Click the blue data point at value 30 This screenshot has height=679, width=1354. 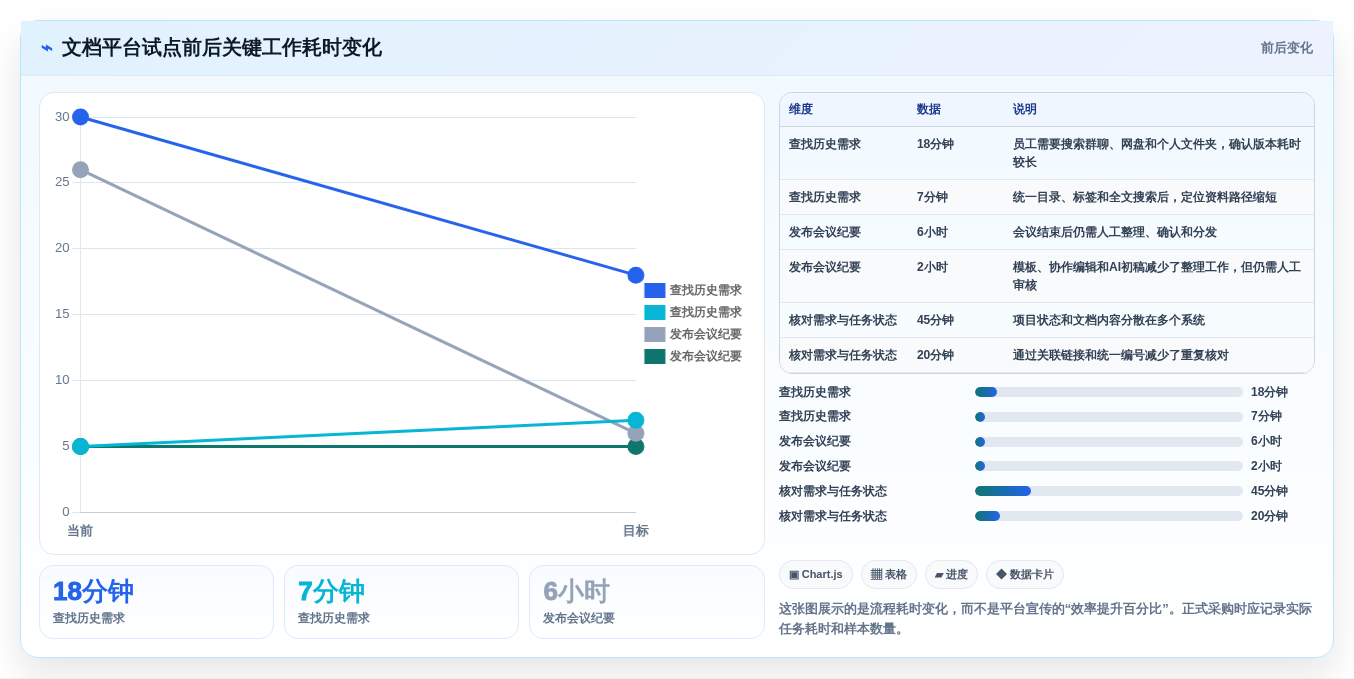point(81,117)
